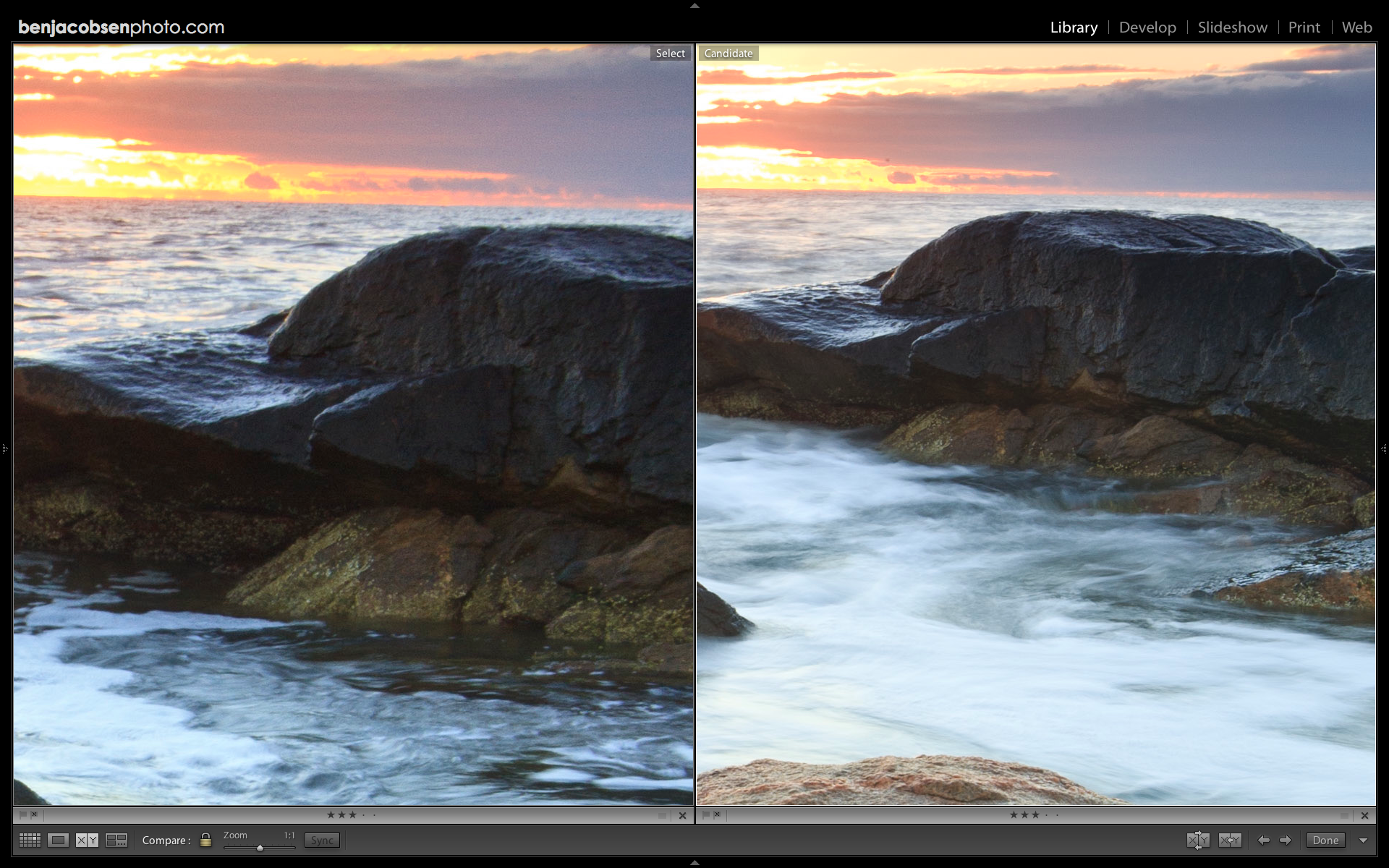Click the Swap select and candidate icon

coord(1198,840)
